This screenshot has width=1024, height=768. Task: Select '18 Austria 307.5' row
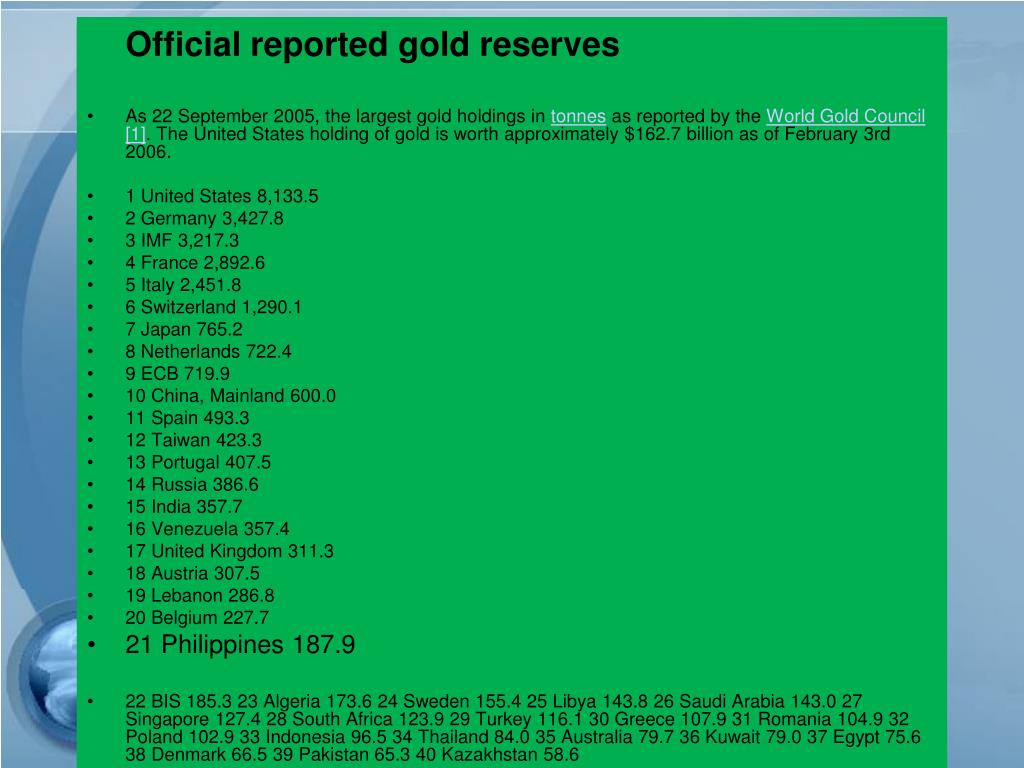point(193,574)
